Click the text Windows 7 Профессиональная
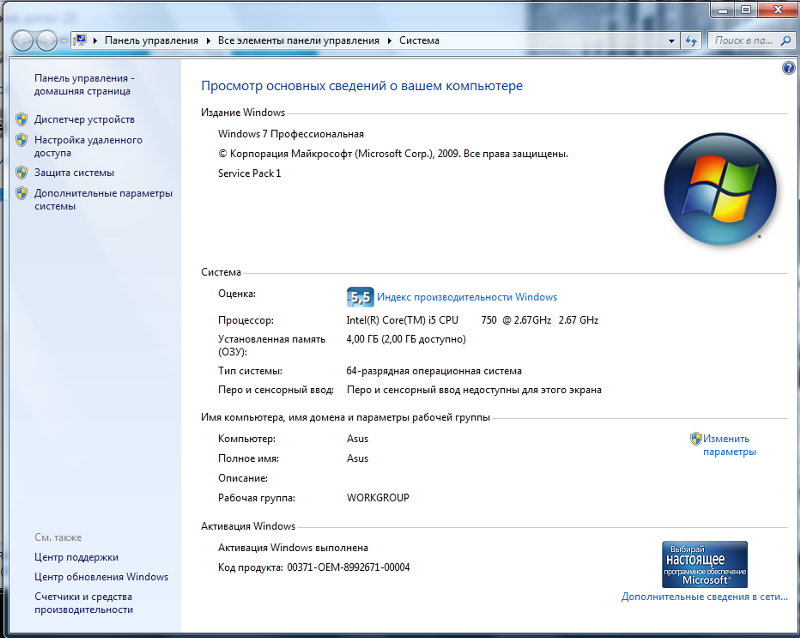800x638 pixels. (291, 134)
